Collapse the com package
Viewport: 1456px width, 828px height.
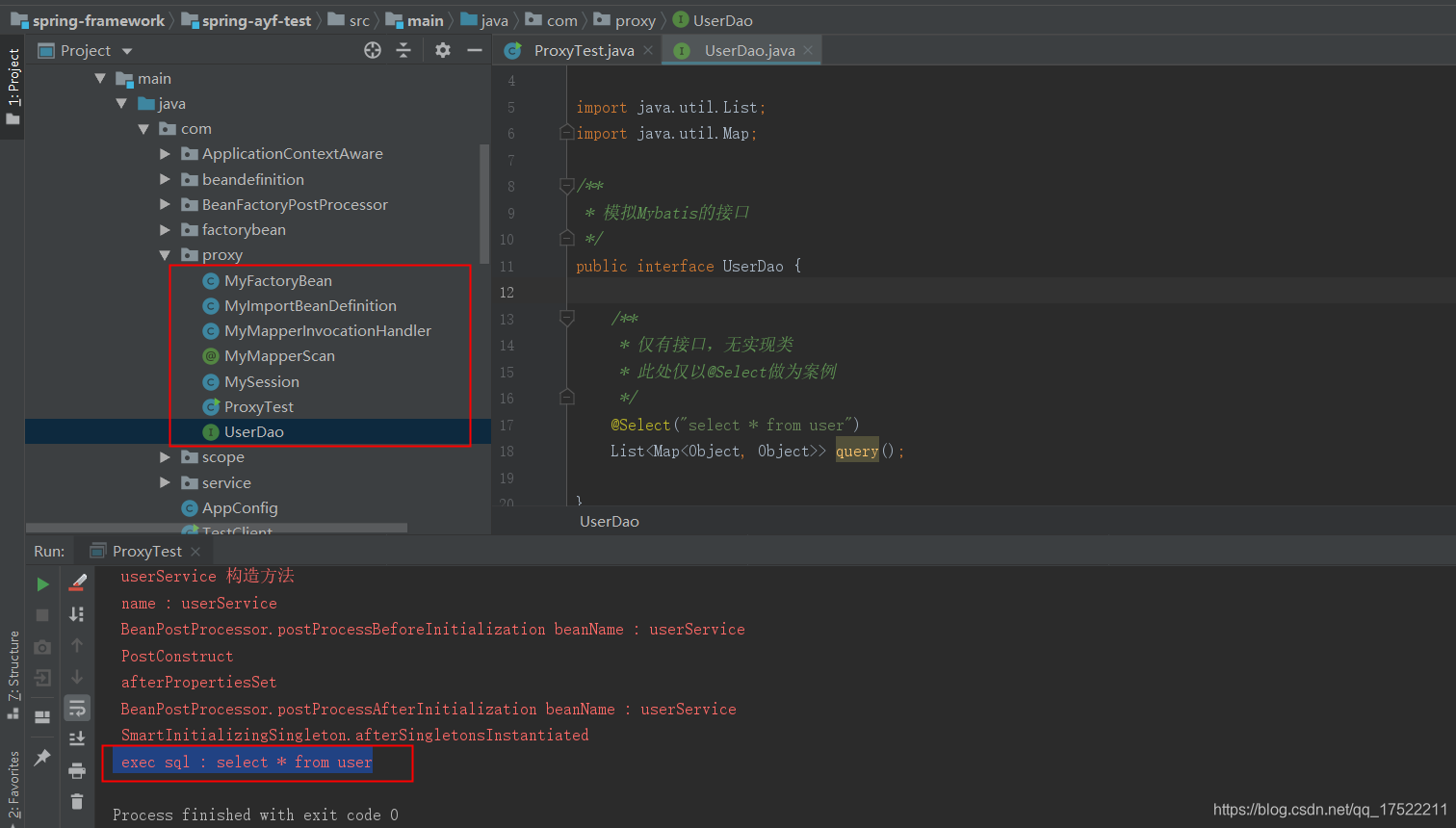[143, 128]
